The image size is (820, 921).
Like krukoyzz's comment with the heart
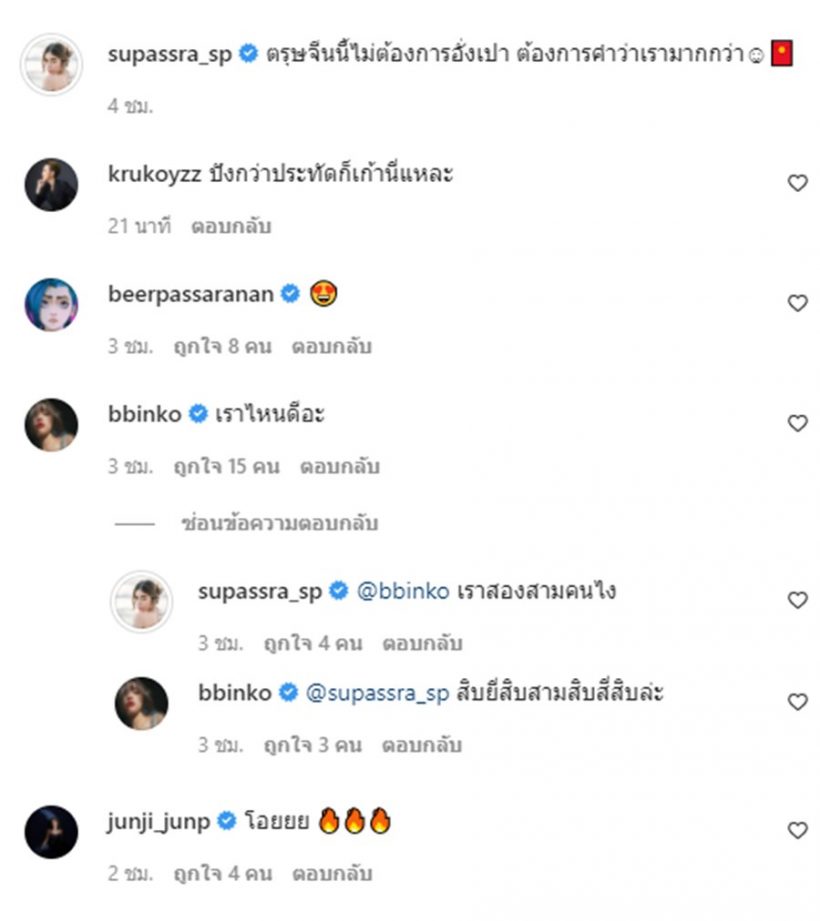797,183
